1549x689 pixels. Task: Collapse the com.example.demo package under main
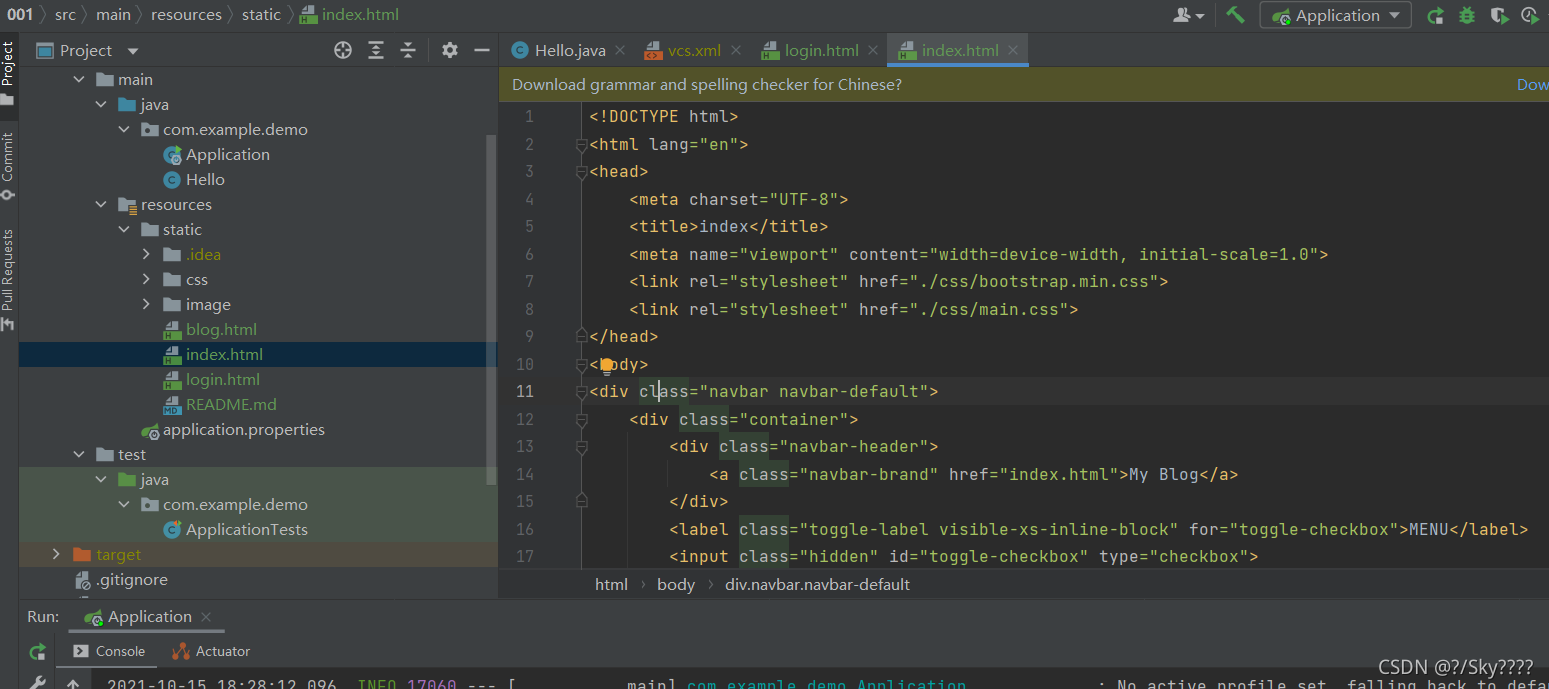pos(124,130)
